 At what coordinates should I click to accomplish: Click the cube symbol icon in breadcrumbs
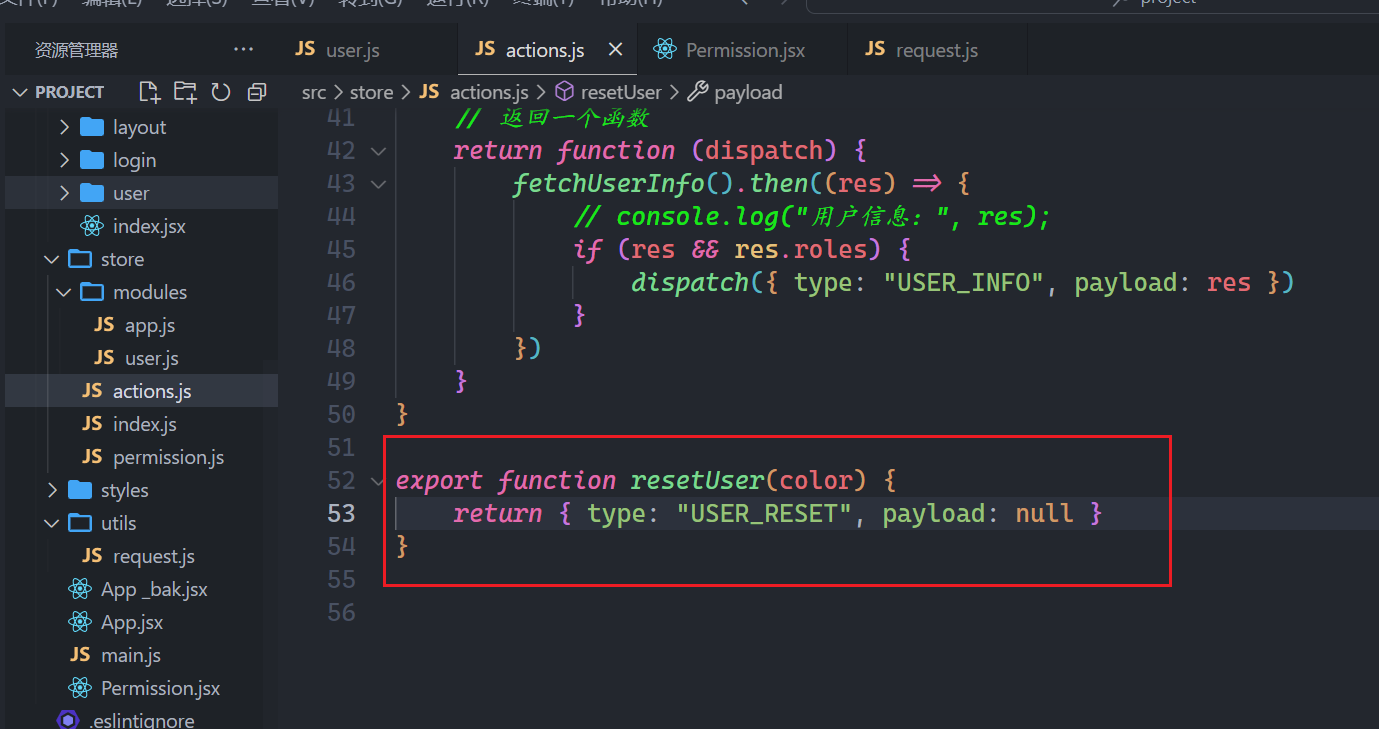pyautogui.click(x=564, y=92)
